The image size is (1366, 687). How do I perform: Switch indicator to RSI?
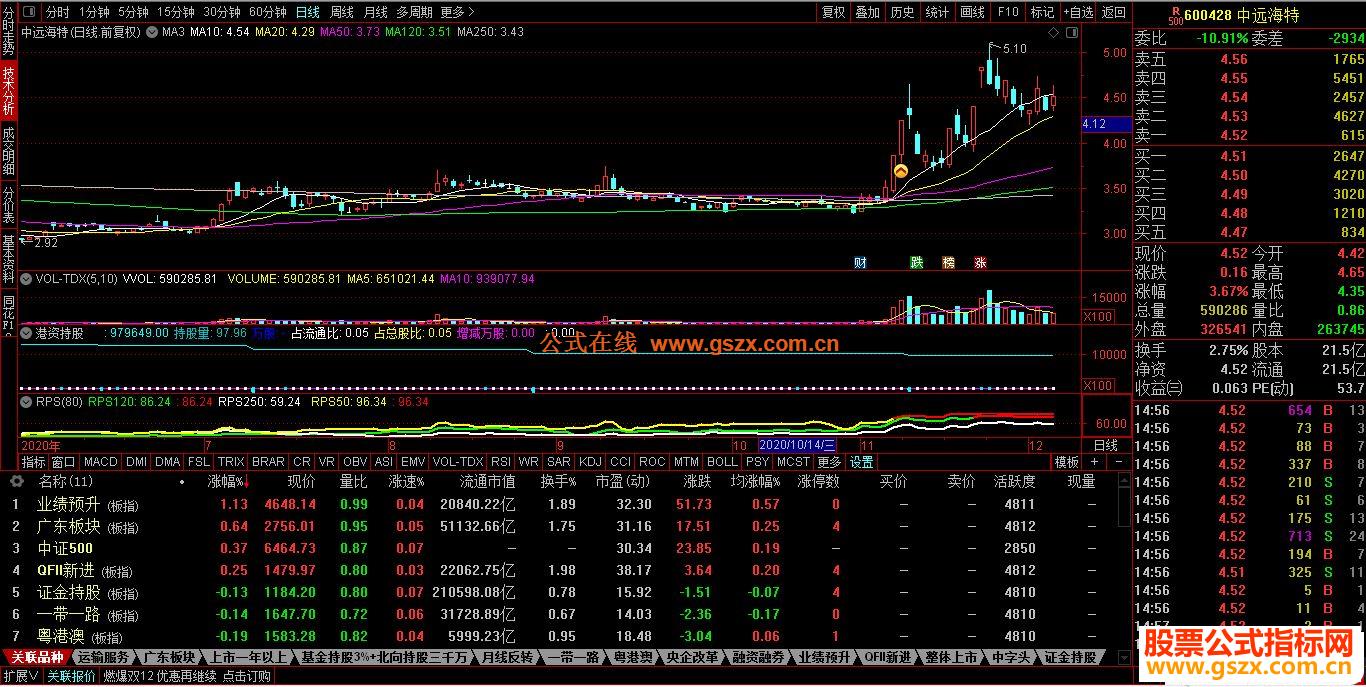(x=501, y=462)
